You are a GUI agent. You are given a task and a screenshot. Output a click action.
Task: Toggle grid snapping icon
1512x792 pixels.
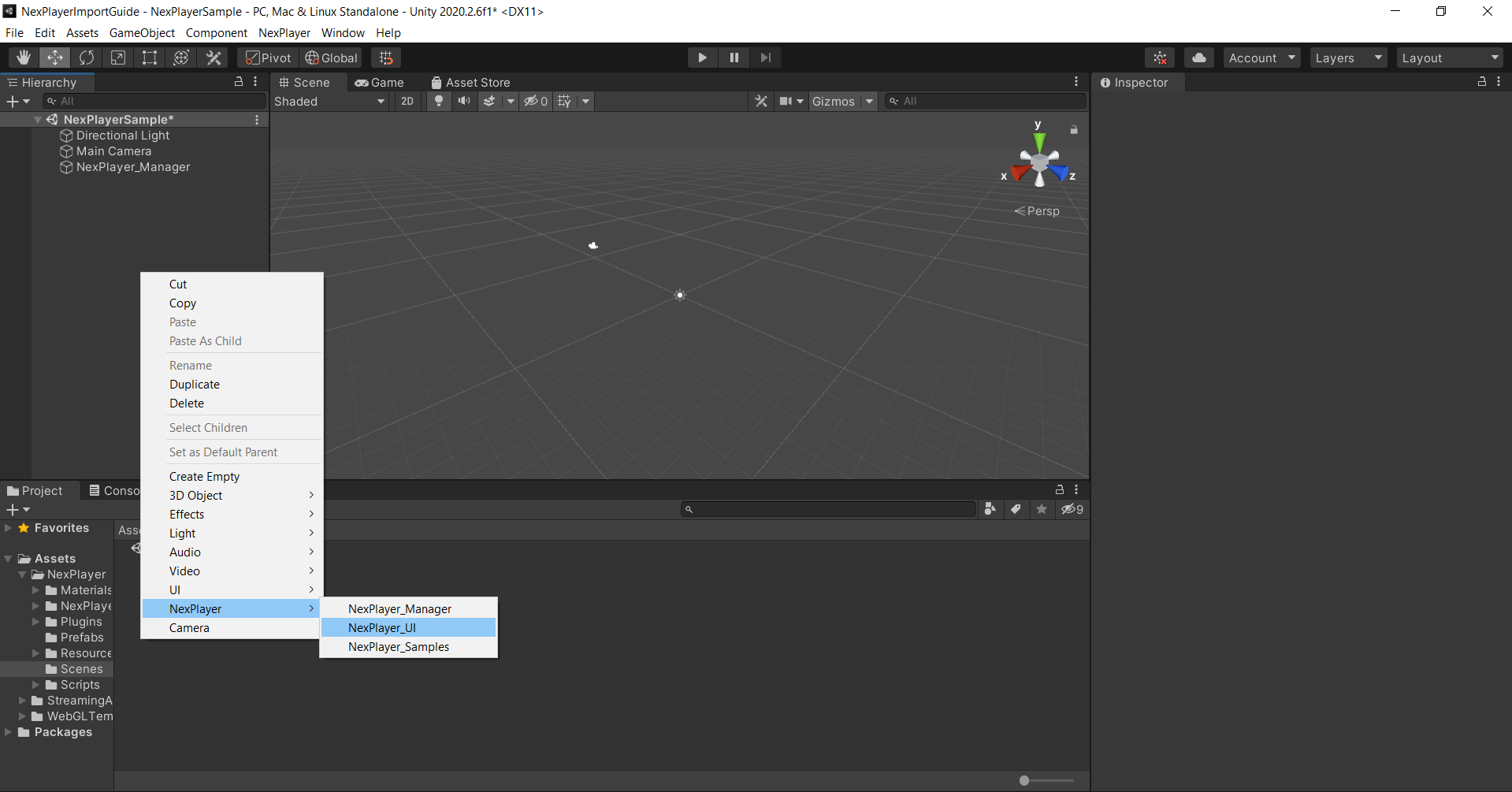[385, 58]
